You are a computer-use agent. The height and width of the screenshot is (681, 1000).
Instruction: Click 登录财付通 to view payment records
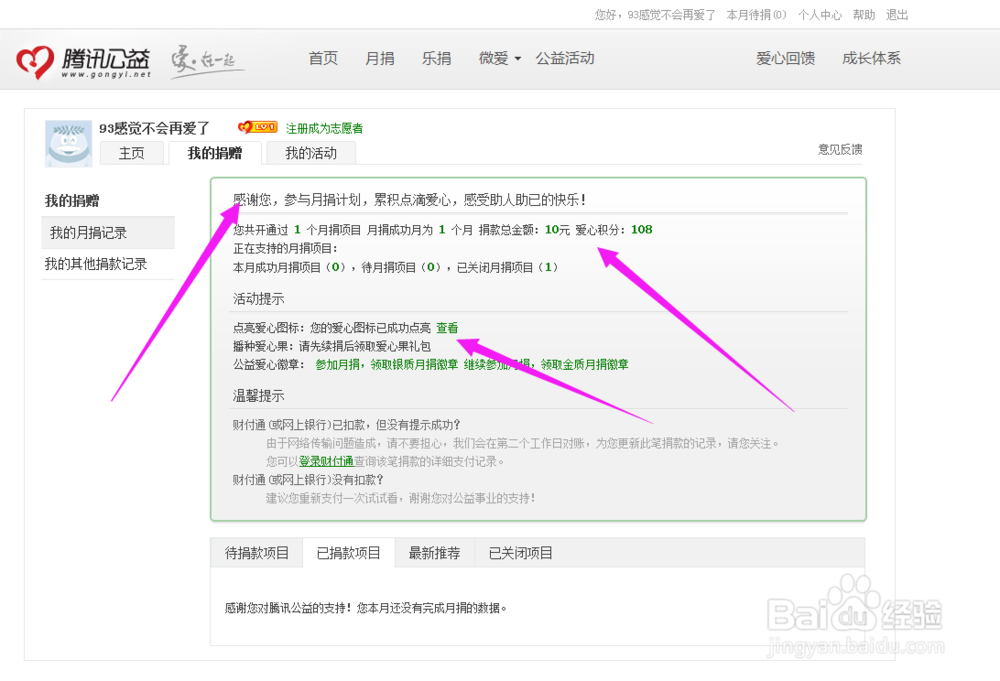click(x=326, y=461)
